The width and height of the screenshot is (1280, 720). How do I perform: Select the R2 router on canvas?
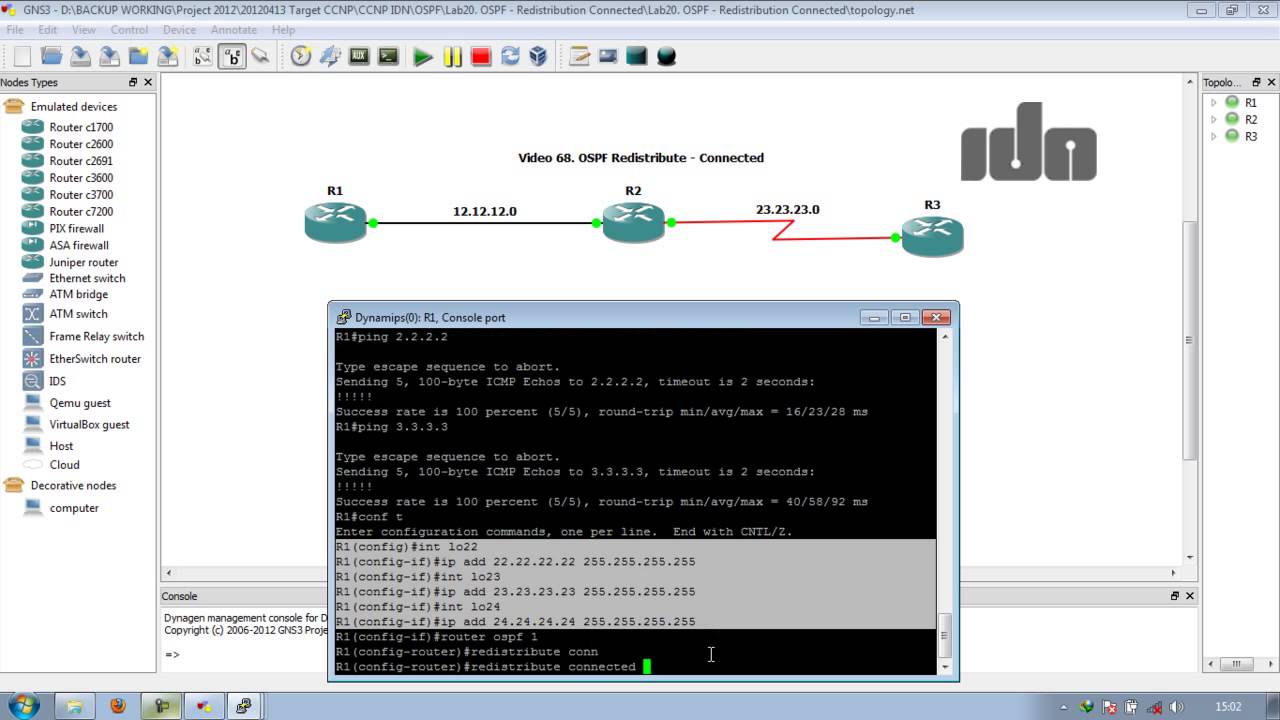(x=633, y=222)
